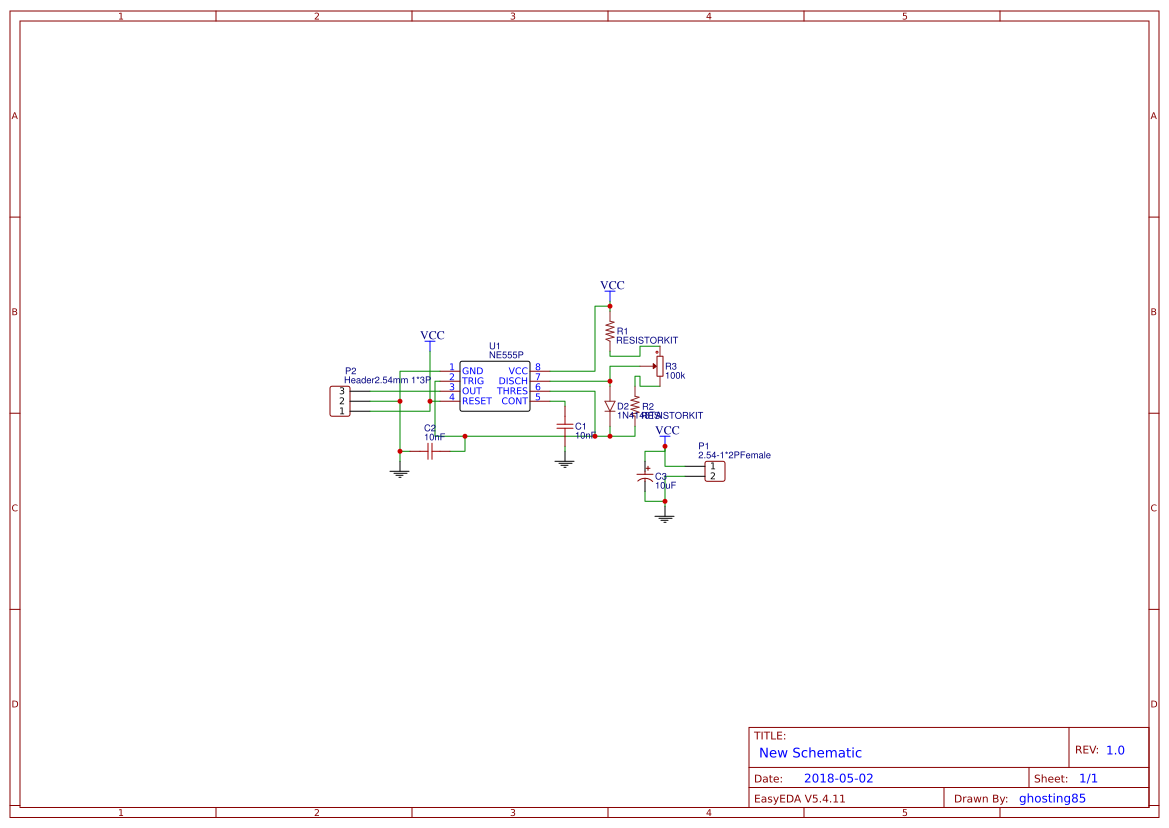
Task: Select resistor R1 labeled RESISTORKIT
Action: tap(610, 331)
